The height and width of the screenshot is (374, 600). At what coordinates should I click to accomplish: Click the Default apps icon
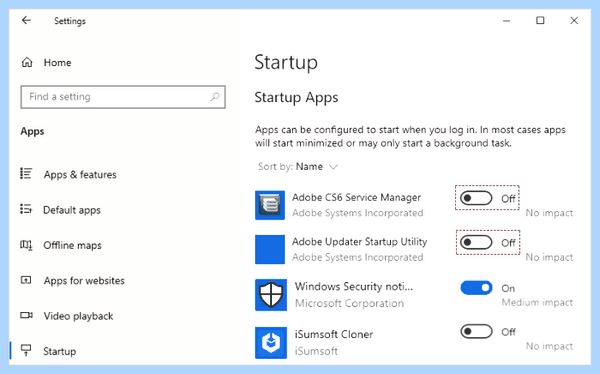tap(26, 209)
